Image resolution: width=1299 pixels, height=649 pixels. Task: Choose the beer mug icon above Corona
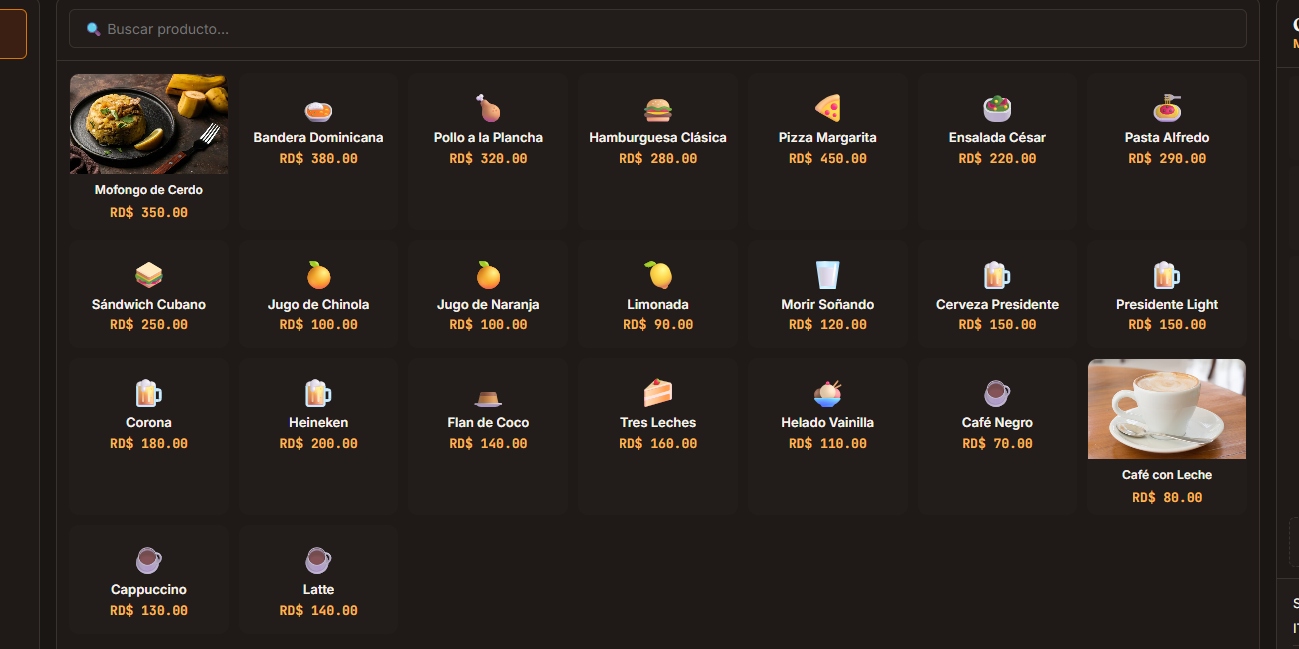click(149, 393)
